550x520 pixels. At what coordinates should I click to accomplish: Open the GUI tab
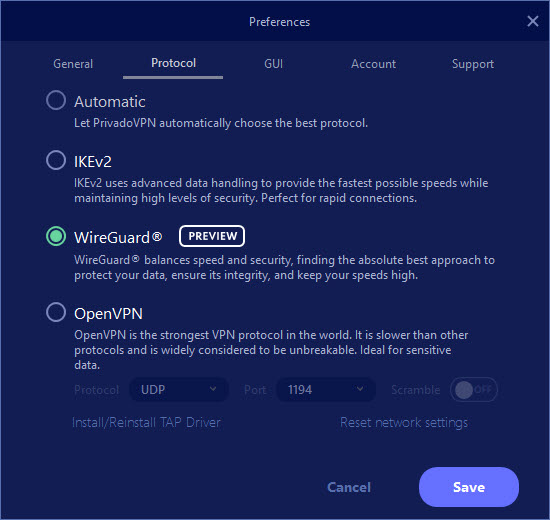[274, 64]
